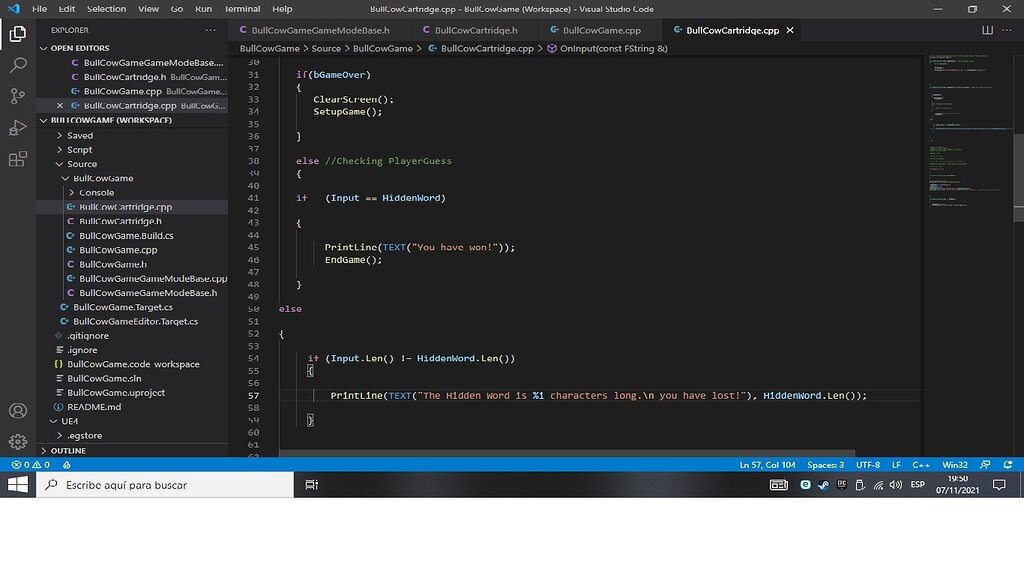The image size is (1024, 575).
Task: Change the C++ language mode in status bar
Action: (920, 465)
